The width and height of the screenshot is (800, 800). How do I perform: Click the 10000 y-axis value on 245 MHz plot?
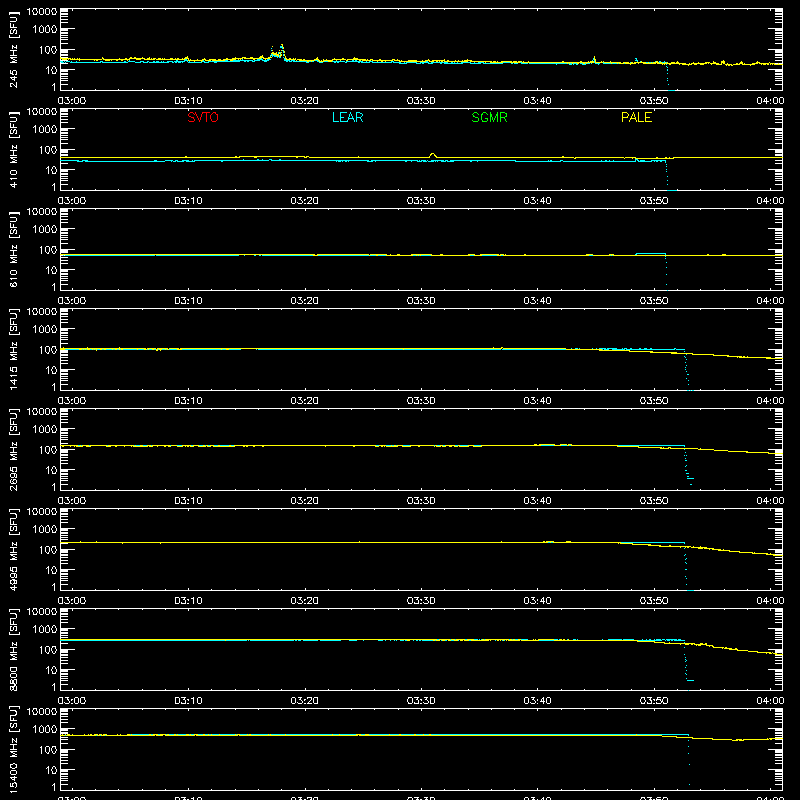click(x=42, y=12)
